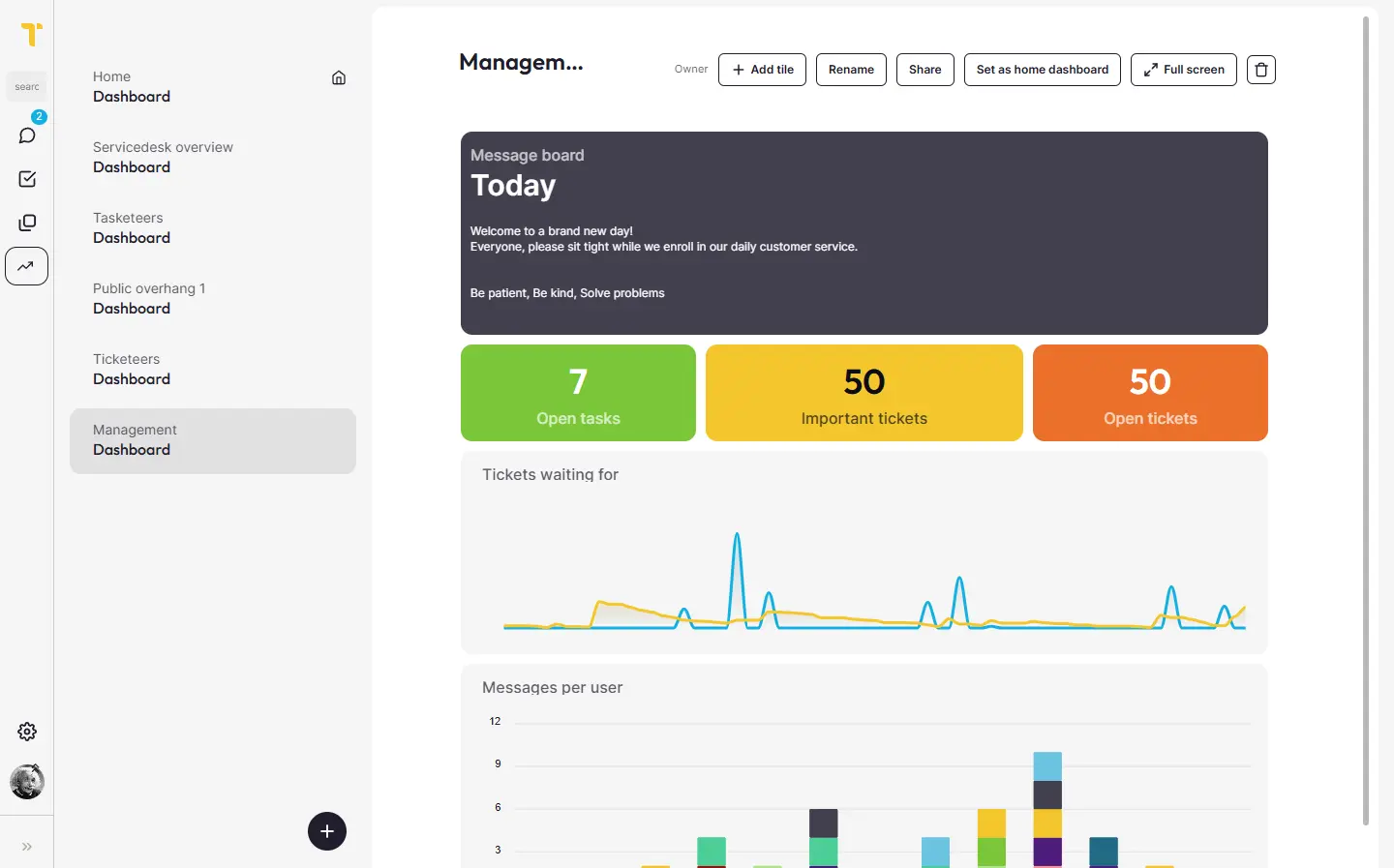The width and height of the screenshot is (1394, 868).
Task: Click the tallest stacked bar in Messages per user
Action: [x=1047, y=809]
